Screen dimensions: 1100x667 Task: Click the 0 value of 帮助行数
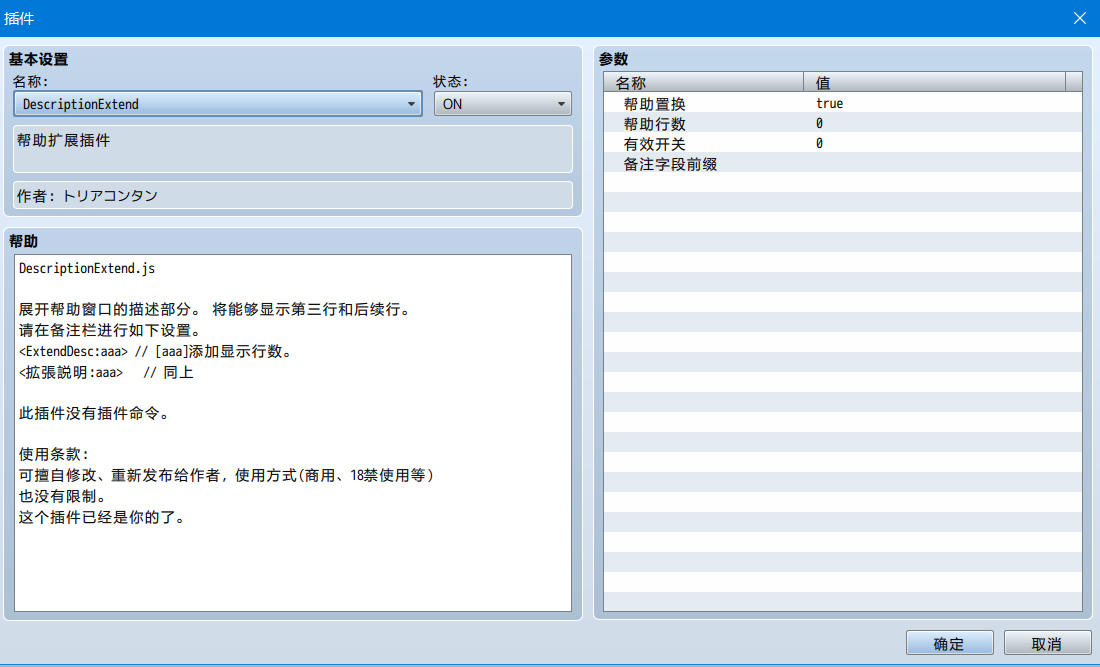(819, 123)
